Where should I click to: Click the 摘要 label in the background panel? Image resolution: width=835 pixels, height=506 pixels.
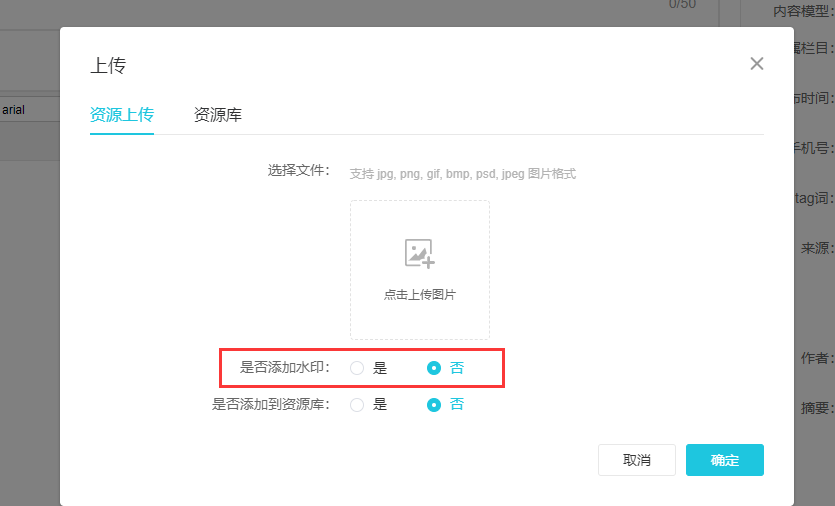coord(817,407)
